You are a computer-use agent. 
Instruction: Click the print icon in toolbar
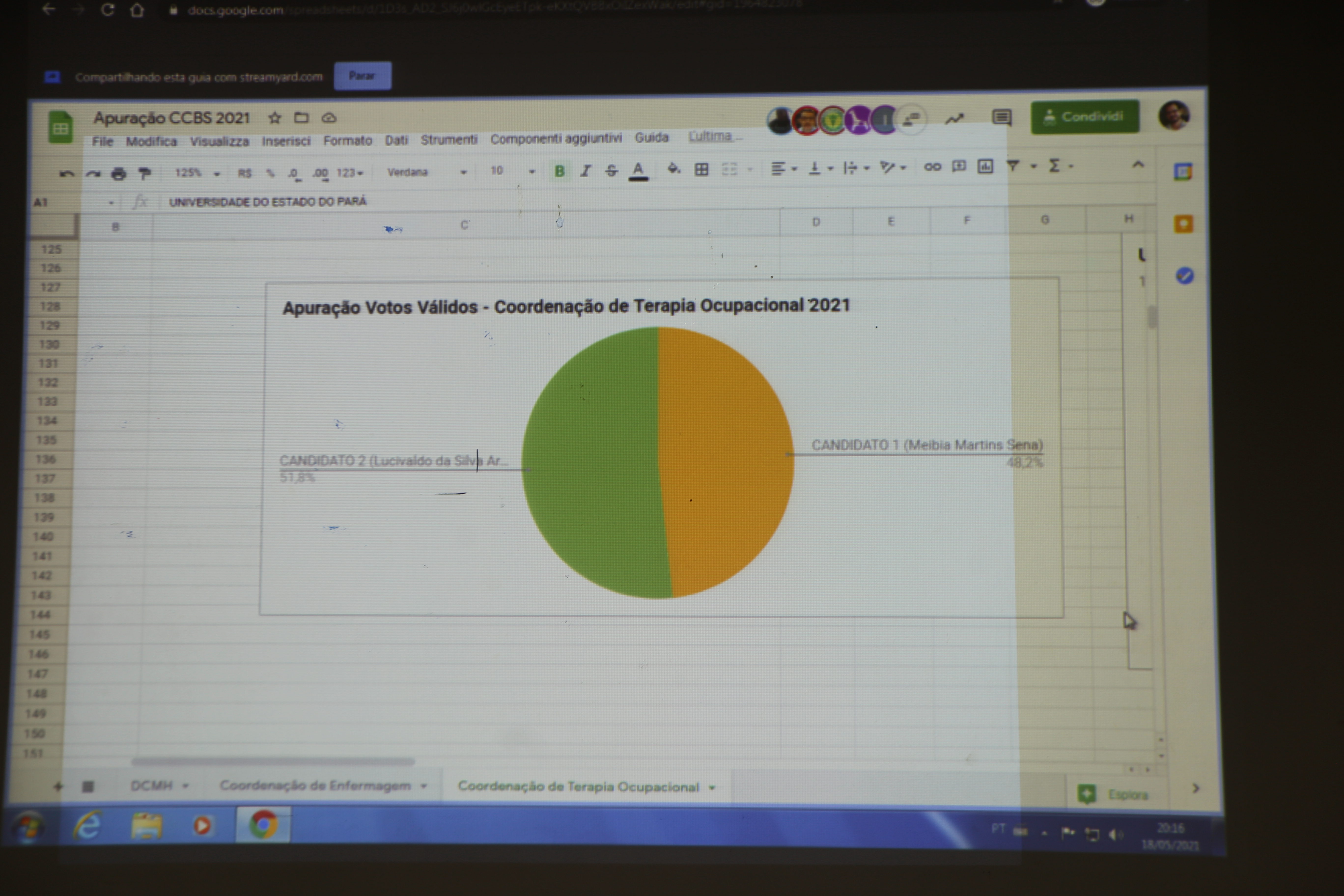[118, 173]
